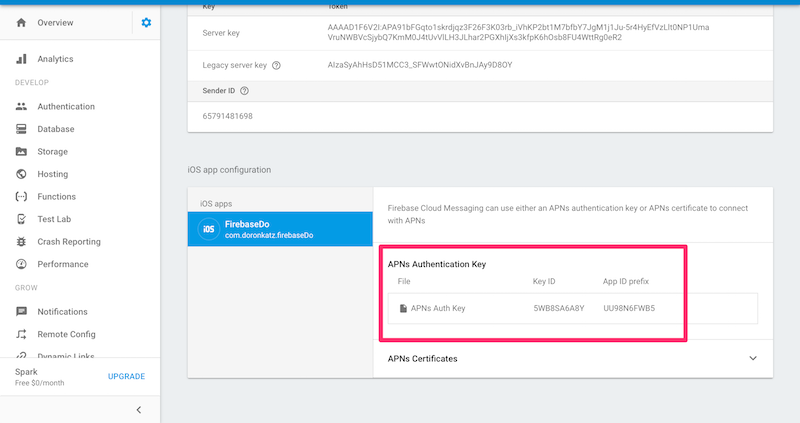Click the Analytics bar chart icon

pyautogui.click(x=21, y=59)
